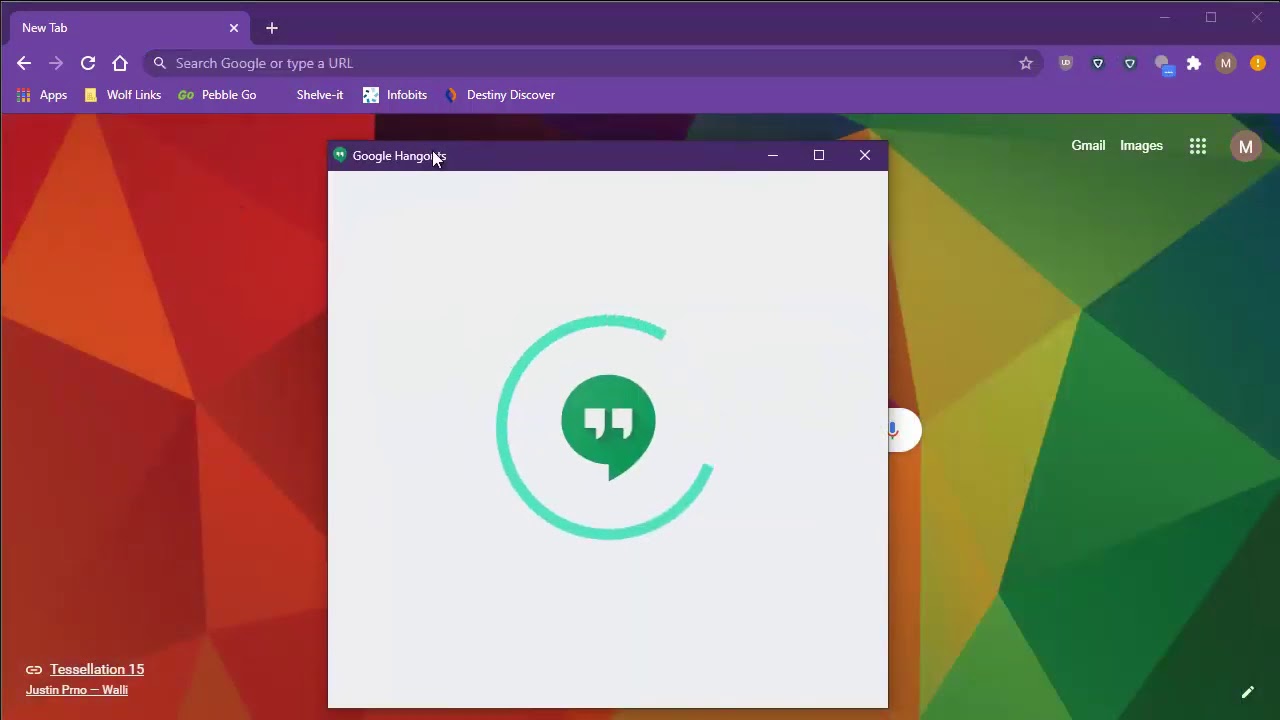Screen dimensions: 1280x720
Task: Close the Google Hangouts window
Action: point(865,155)
